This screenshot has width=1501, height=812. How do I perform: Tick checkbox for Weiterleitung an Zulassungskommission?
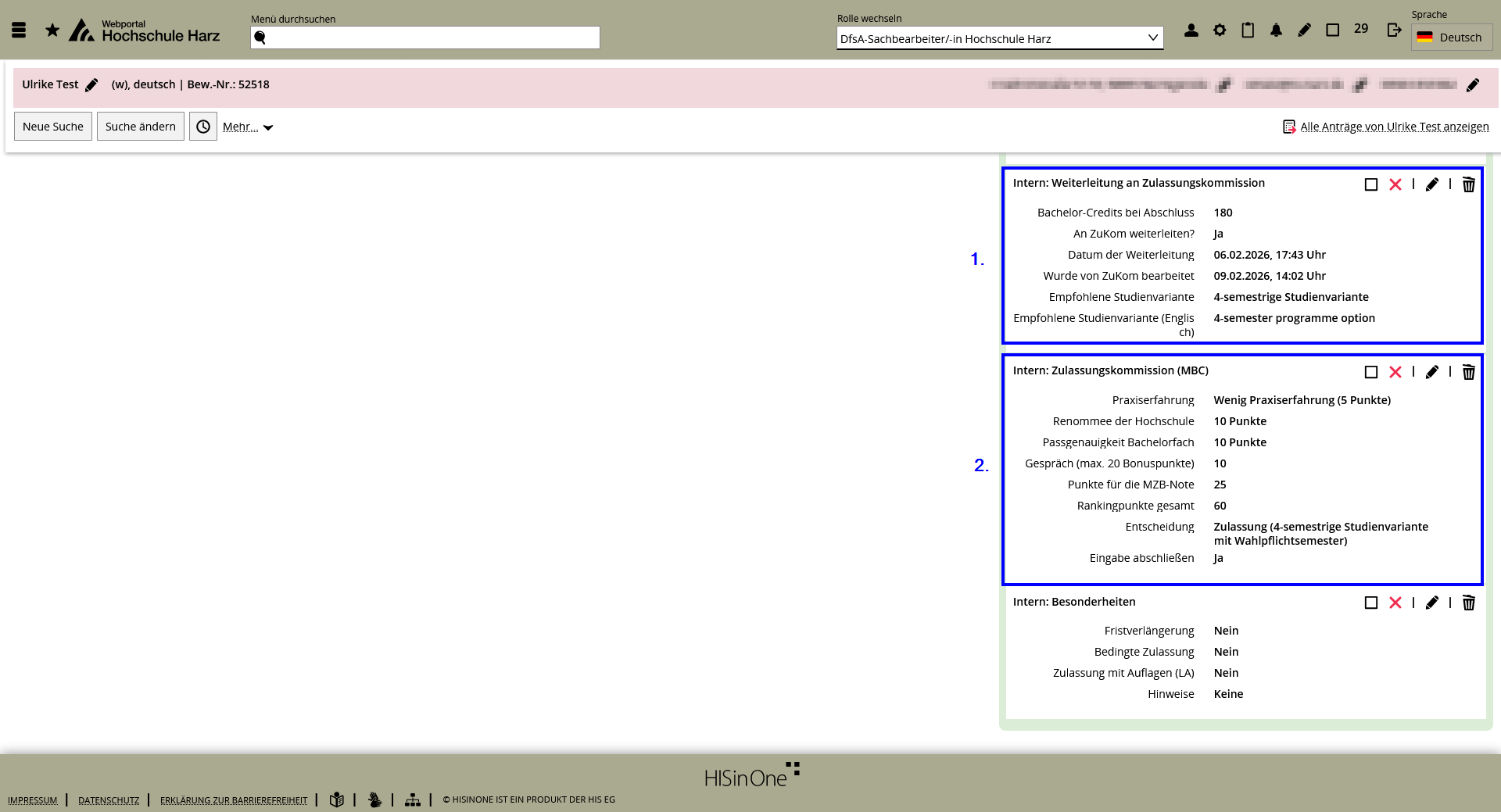tap(1370, 184)
